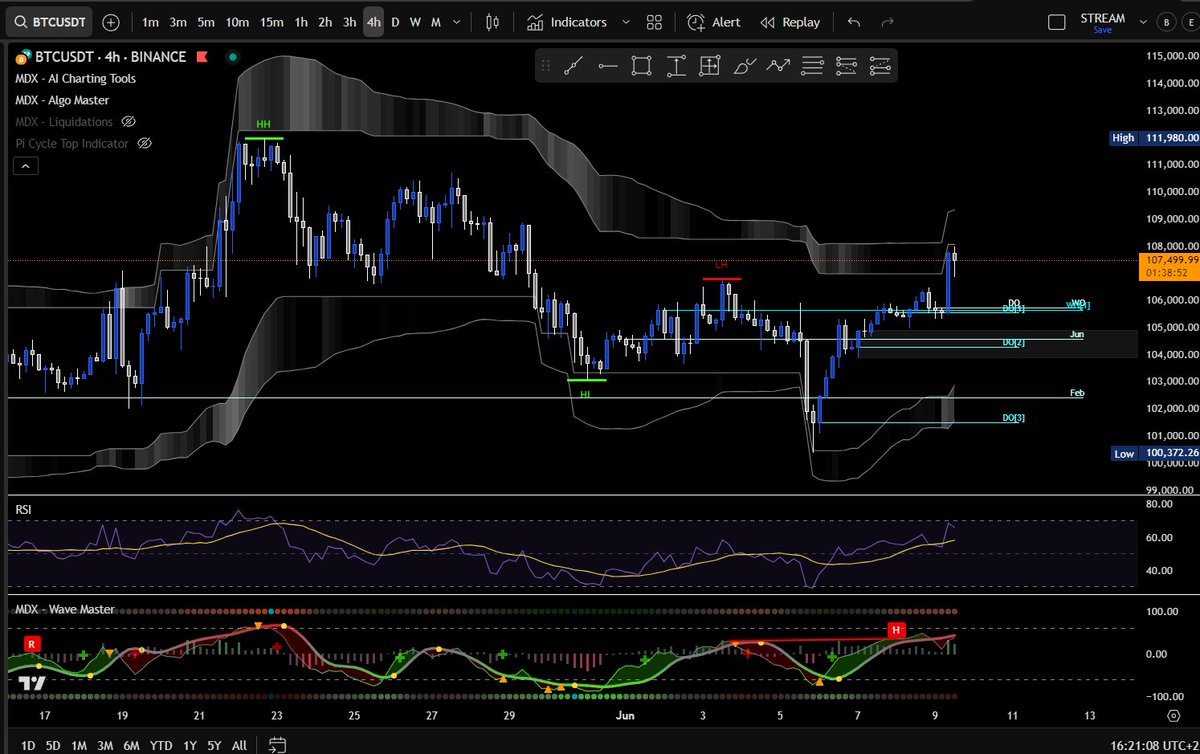Viewport: 1200px width, 754px height.
Task: Toggle visibility of Pi Cycle Top Indicator
Action: (143, 143)
